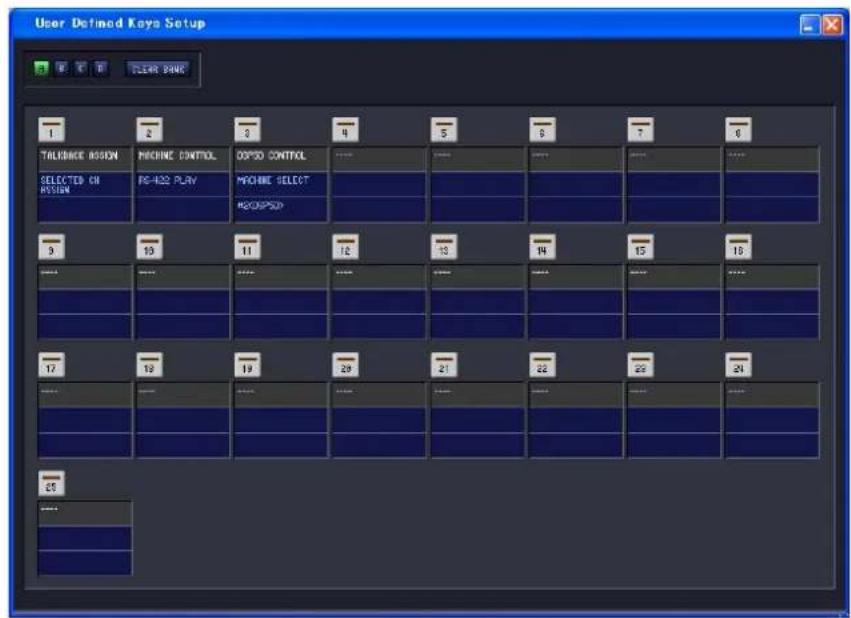
Task: Click the key 25 icon
Action: pos(52,483)
